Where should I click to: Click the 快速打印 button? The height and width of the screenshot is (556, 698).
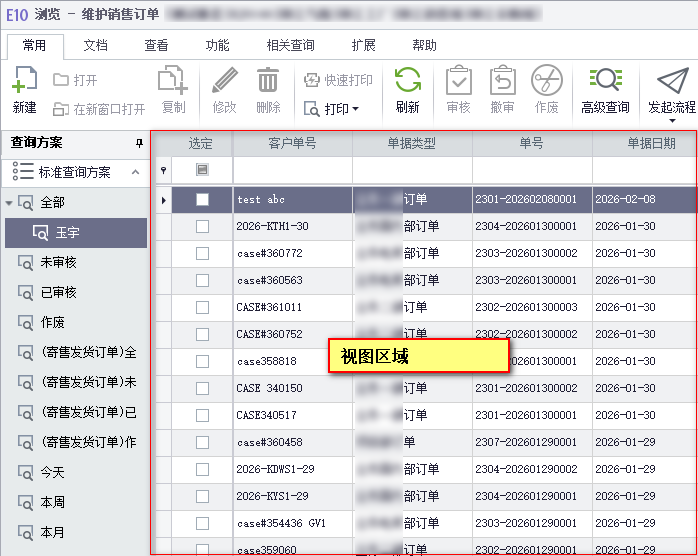pyautogui.click(x=338, y=80)
